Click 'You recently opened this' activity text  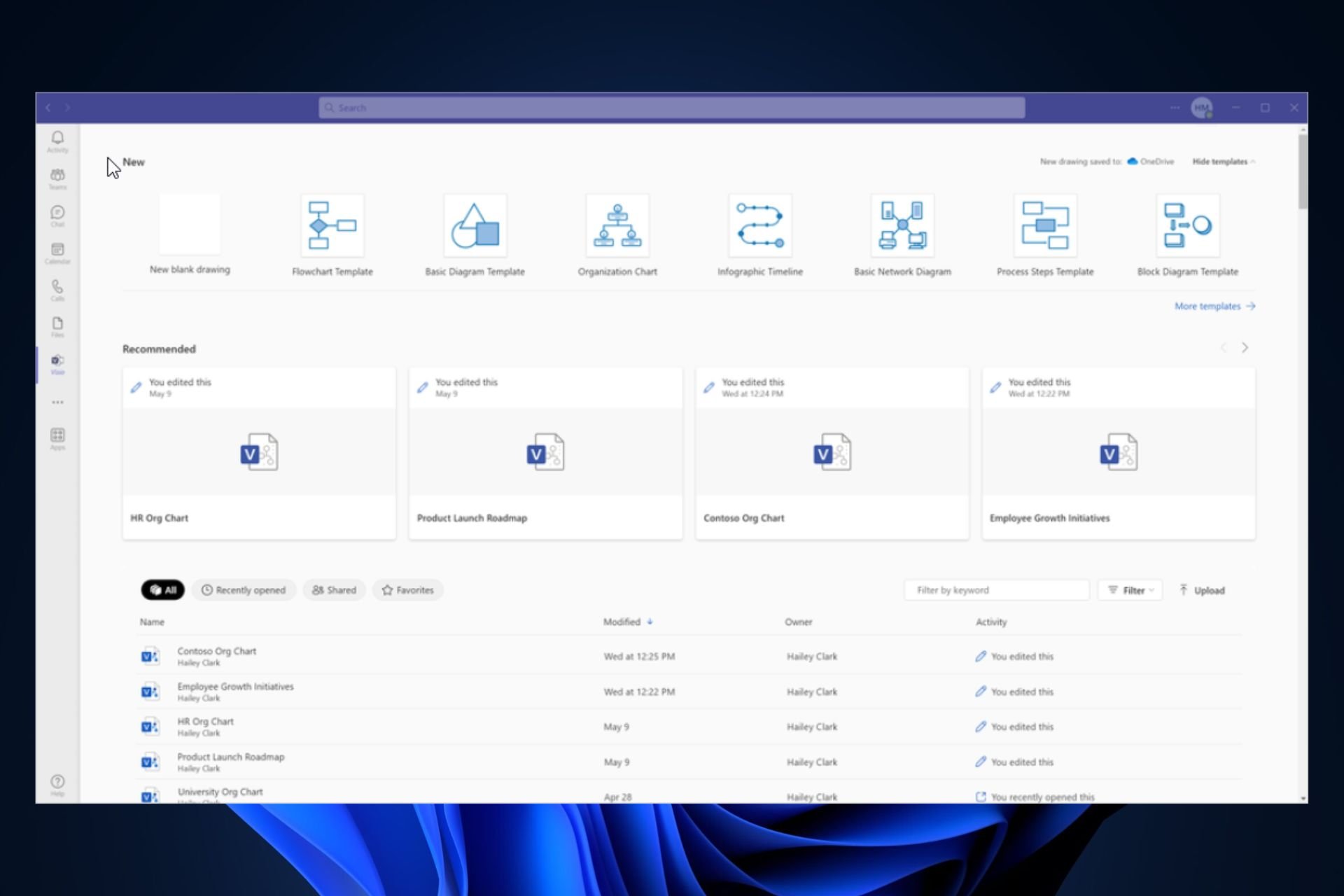coord(1042,797)
